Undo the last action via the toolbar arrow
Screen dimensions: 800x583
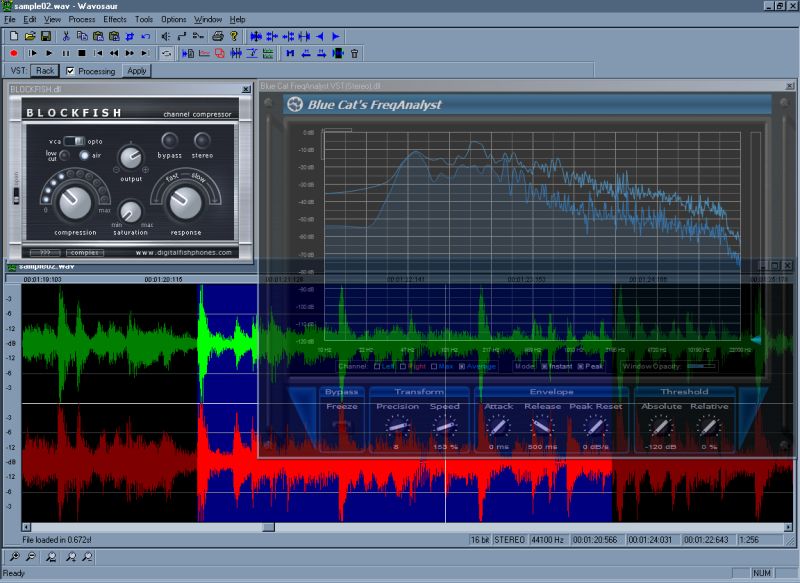point(146,36)
